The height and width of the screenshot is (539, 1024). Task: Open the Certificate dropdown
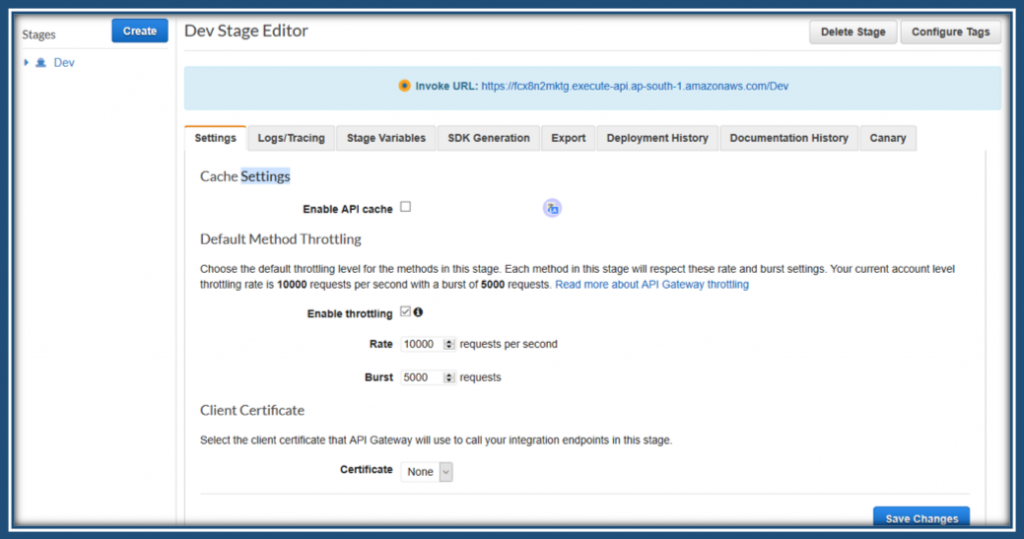click(427, 471)
